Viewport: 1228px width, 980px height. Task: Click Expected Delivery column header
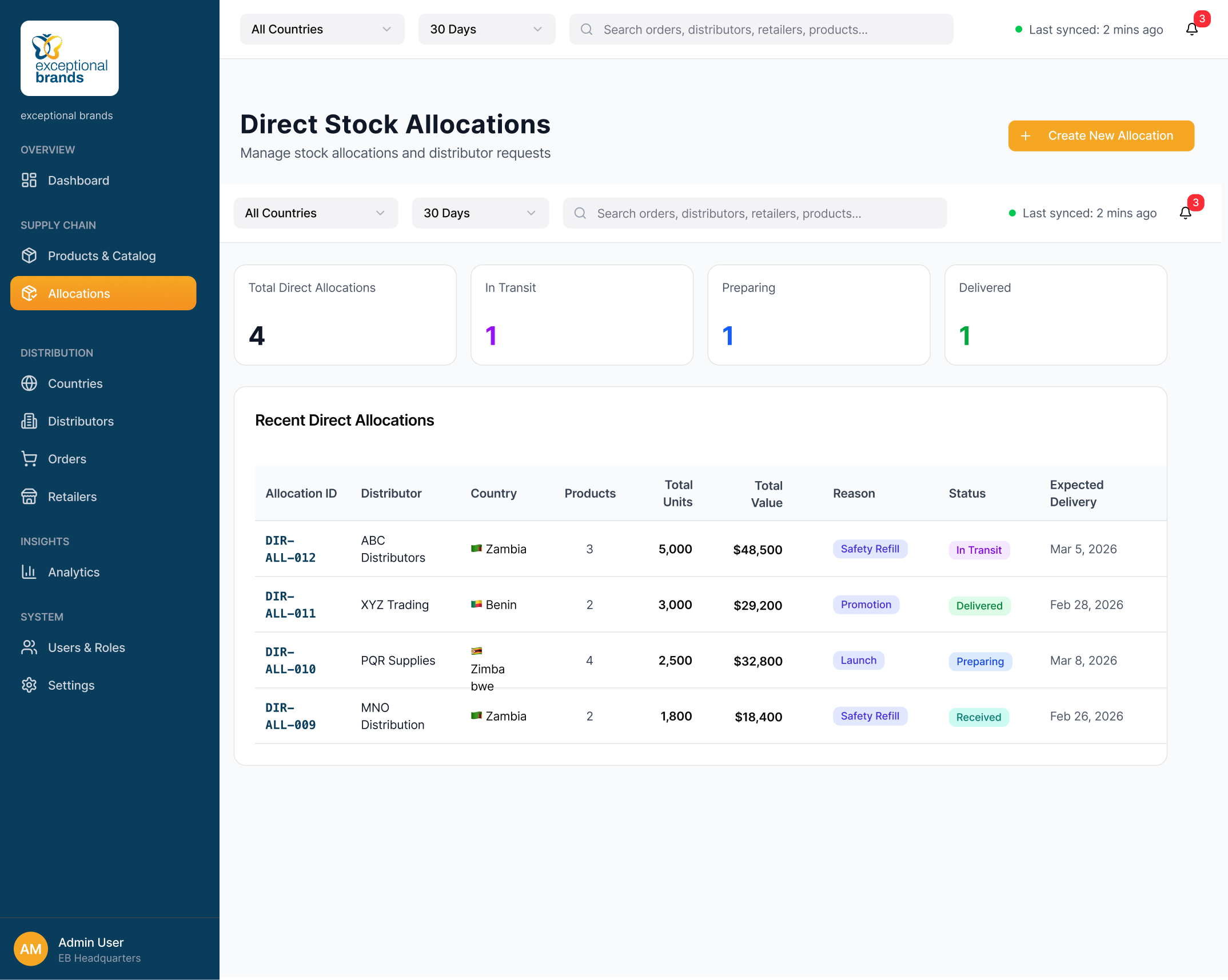(x=1077, y=493)
